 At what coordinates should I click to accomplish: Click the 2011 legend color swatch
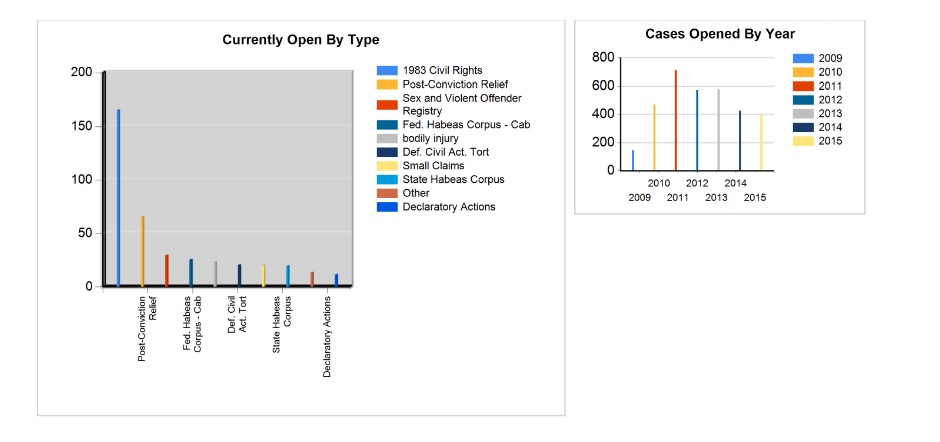tap(803, 86)
